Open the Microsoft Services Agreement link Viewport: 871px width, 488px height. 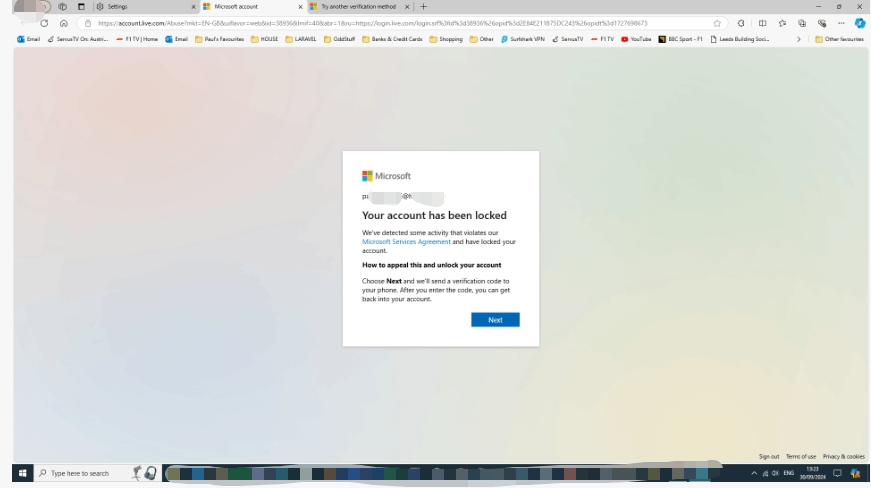click(406, 242)
